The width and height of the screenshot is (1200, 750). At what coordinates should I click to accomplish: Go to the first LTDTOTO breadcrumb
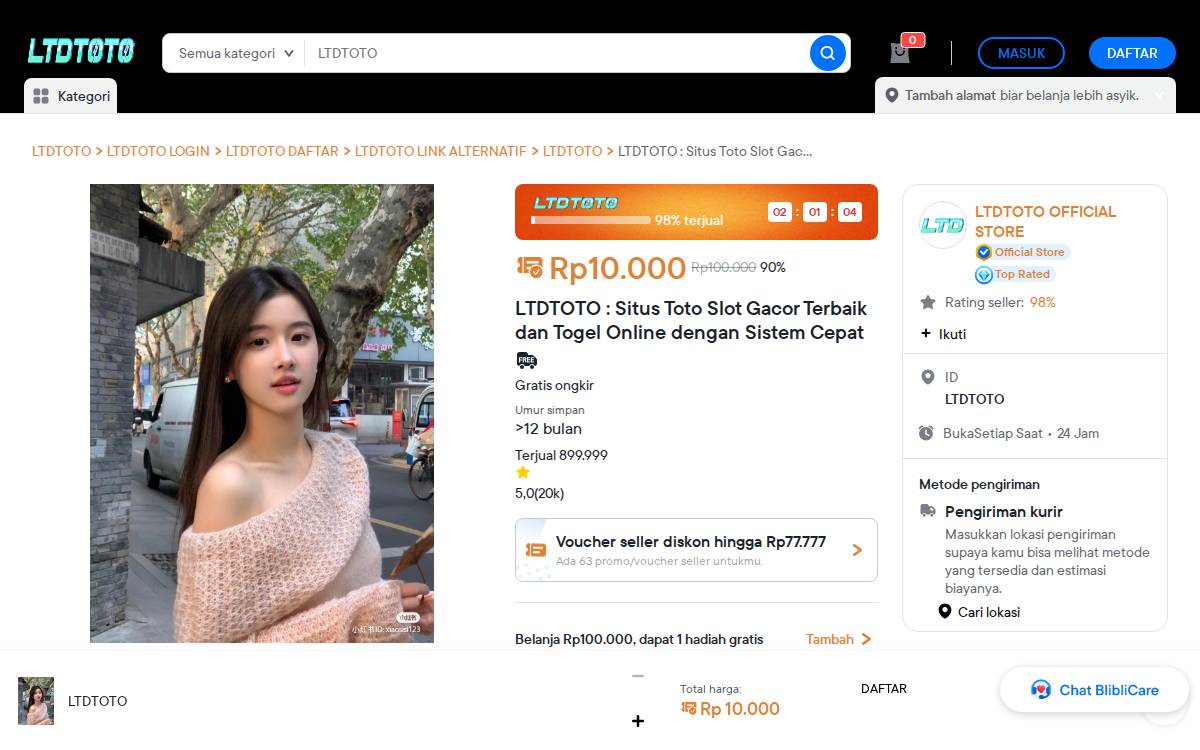tap(61, 151)
